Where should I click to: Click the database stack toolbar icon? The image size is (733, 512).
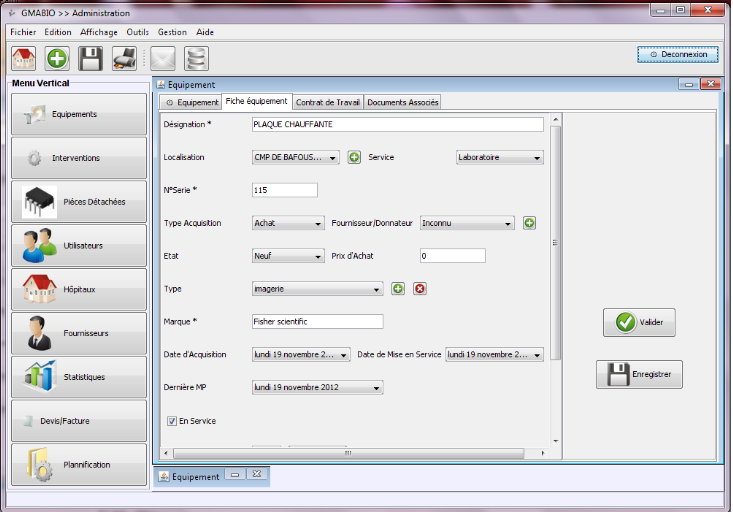(197, 58)
